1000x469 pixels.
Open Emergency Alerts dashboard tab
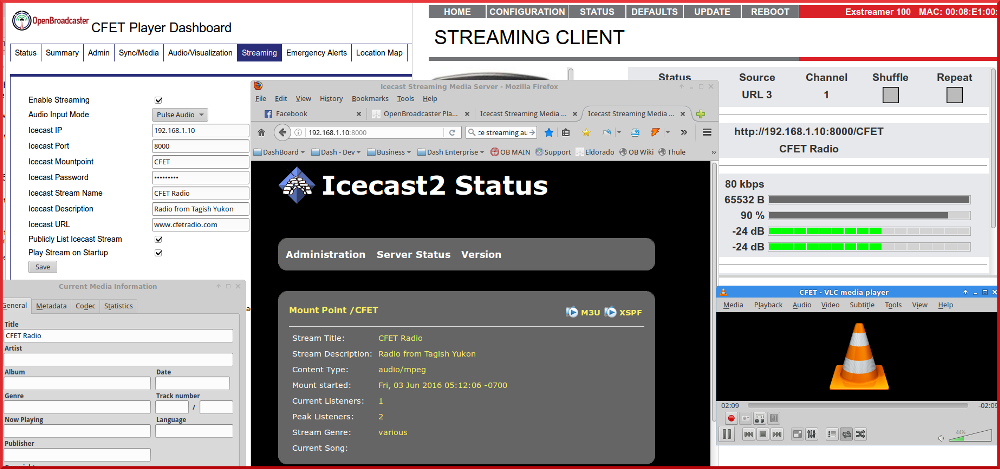[316, 53]
